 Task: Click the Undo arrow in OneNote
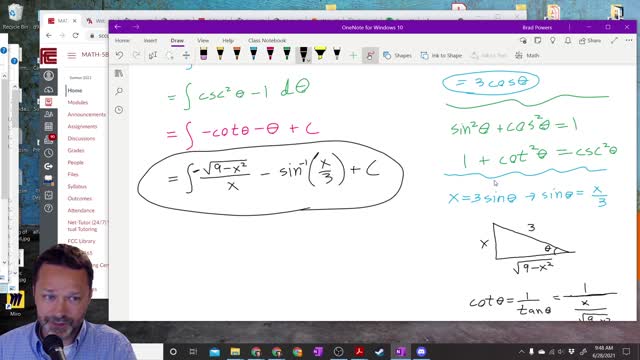[119, 55]
